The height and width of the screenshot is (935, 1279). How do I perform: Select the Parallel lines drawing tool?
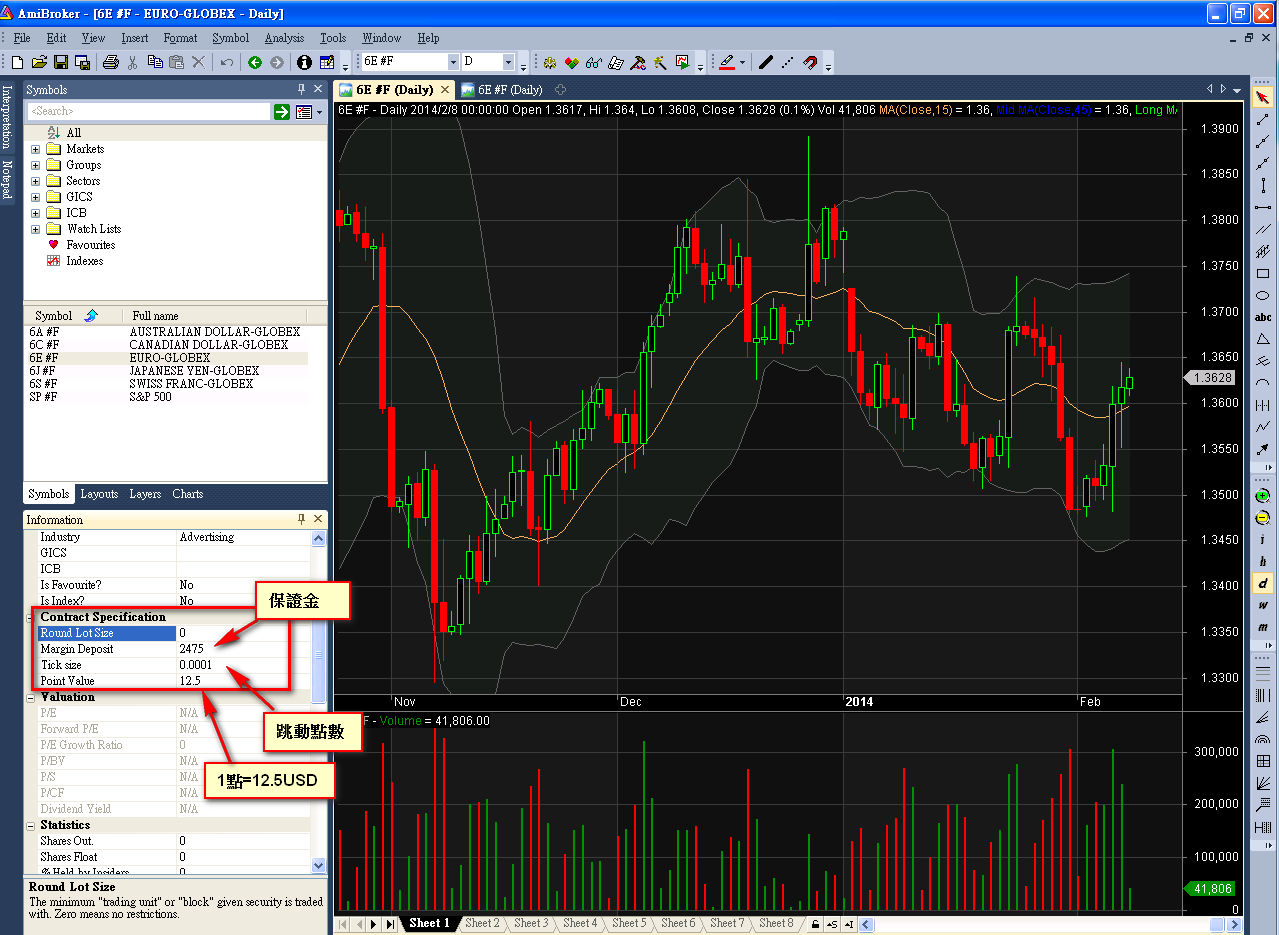tap(1263, 229)
